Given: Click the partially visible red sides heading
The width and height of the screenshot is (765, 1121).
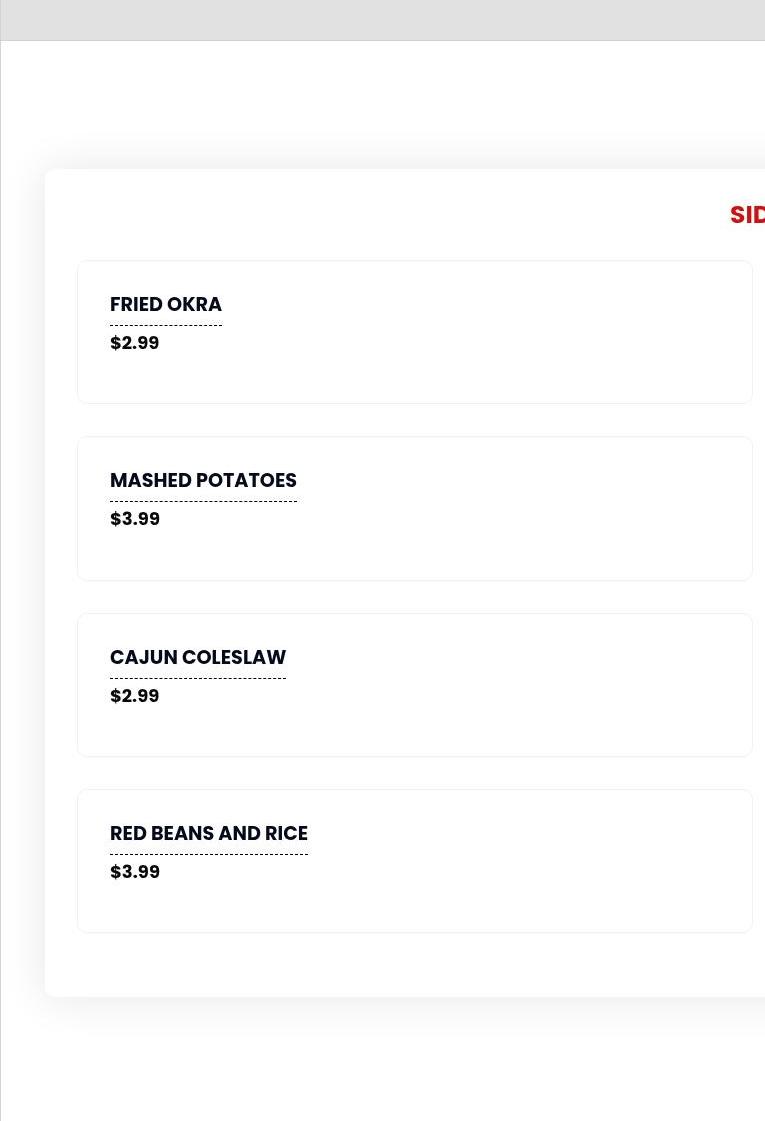Looking at the screenshot, I should pyautogui.click(x=747, y=215).
